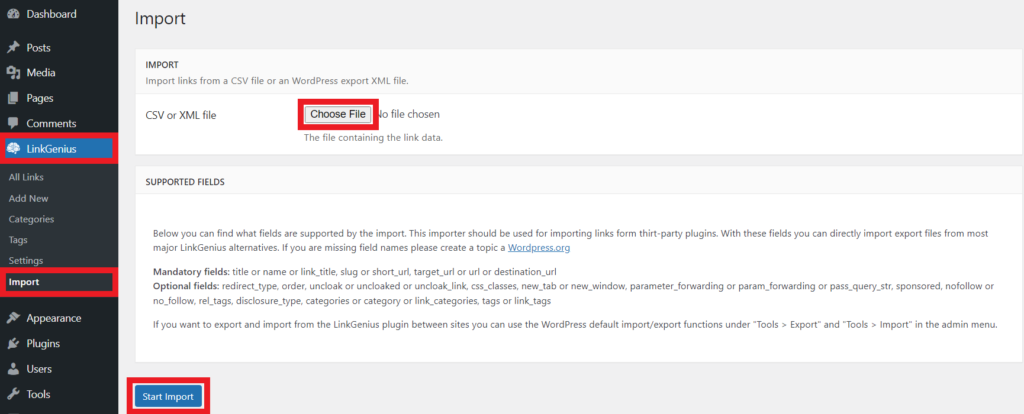The image size is (1024, 414).
Task: Click the Choose File button
Action: tap(338, 114)
